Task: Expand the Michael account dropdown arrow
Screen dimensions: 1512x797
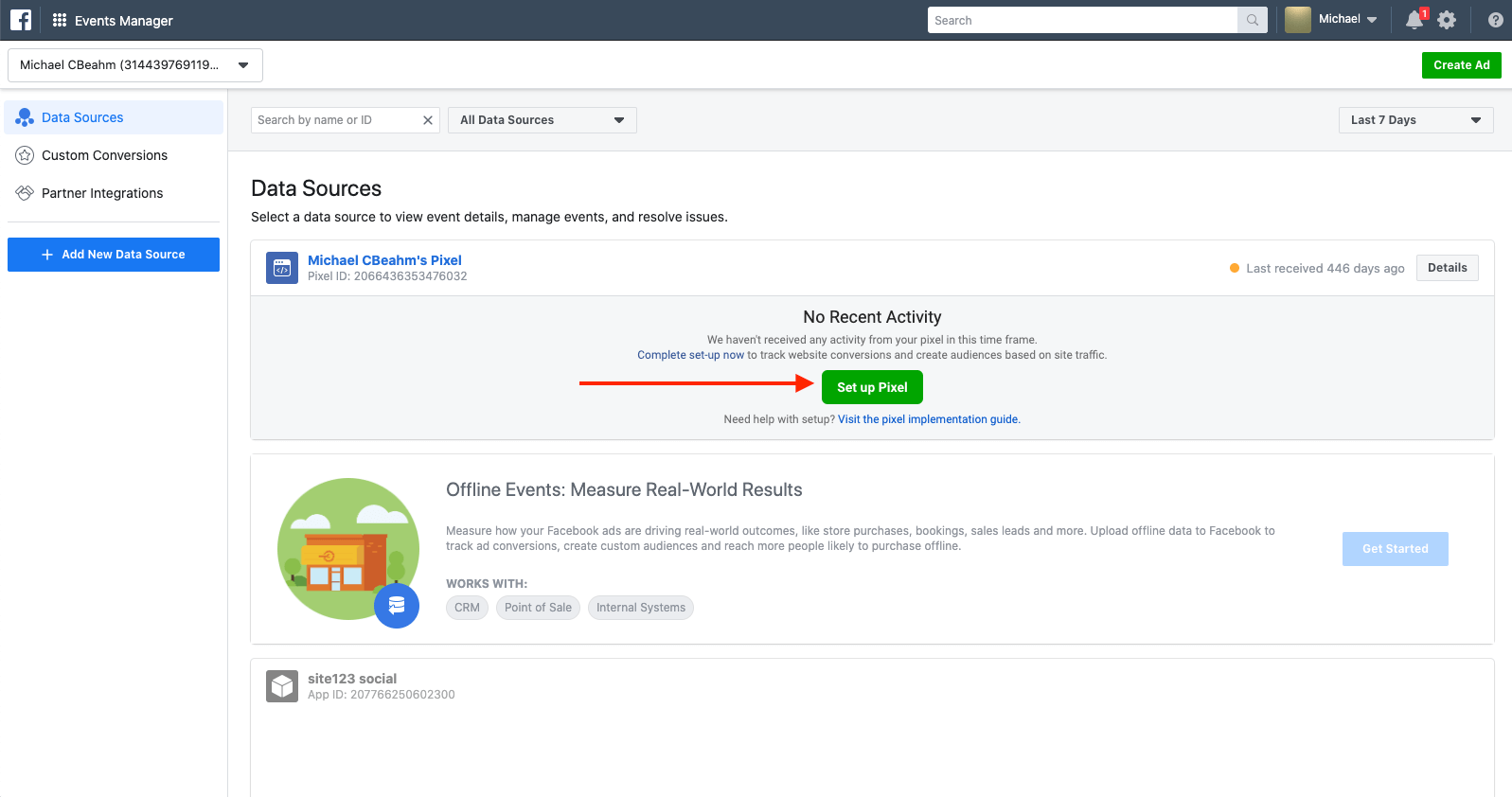Action: point(1372,20)
